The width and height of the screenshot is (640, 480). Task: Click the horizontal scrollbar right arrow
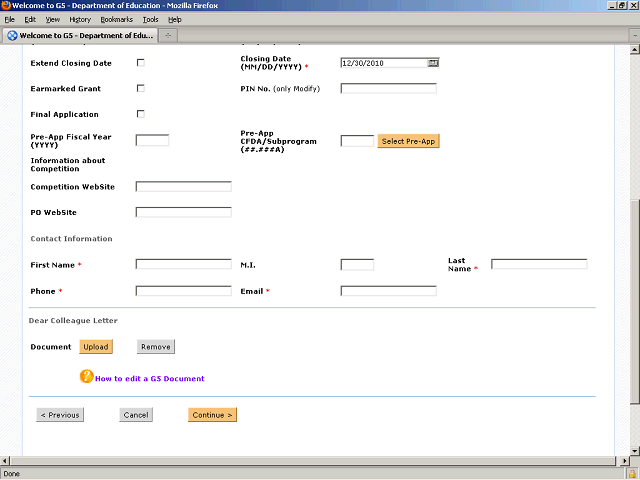pos(624,461)
